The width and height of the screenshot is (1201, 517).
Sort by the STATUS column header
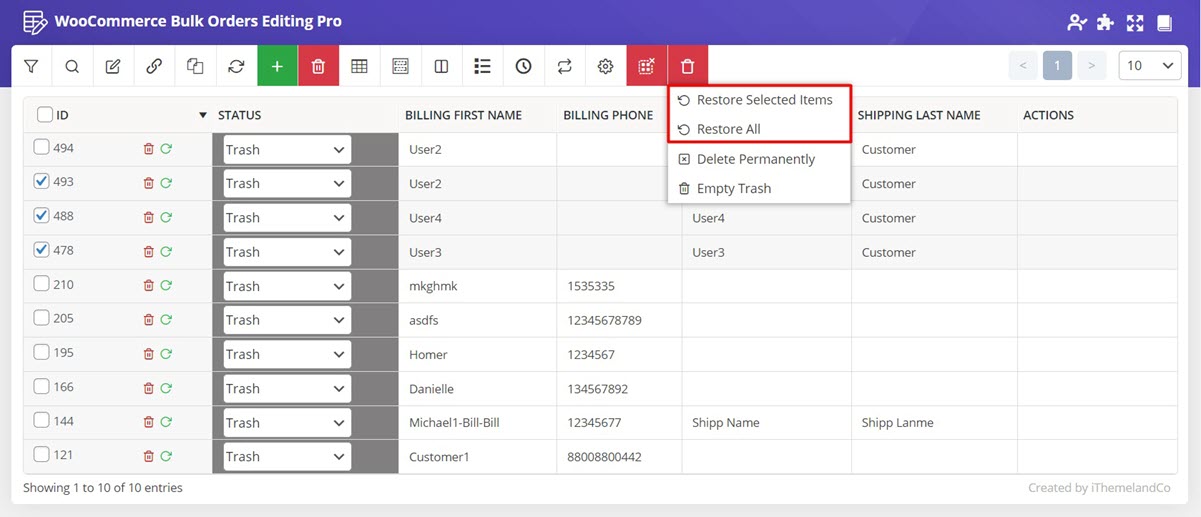(240, 115)
